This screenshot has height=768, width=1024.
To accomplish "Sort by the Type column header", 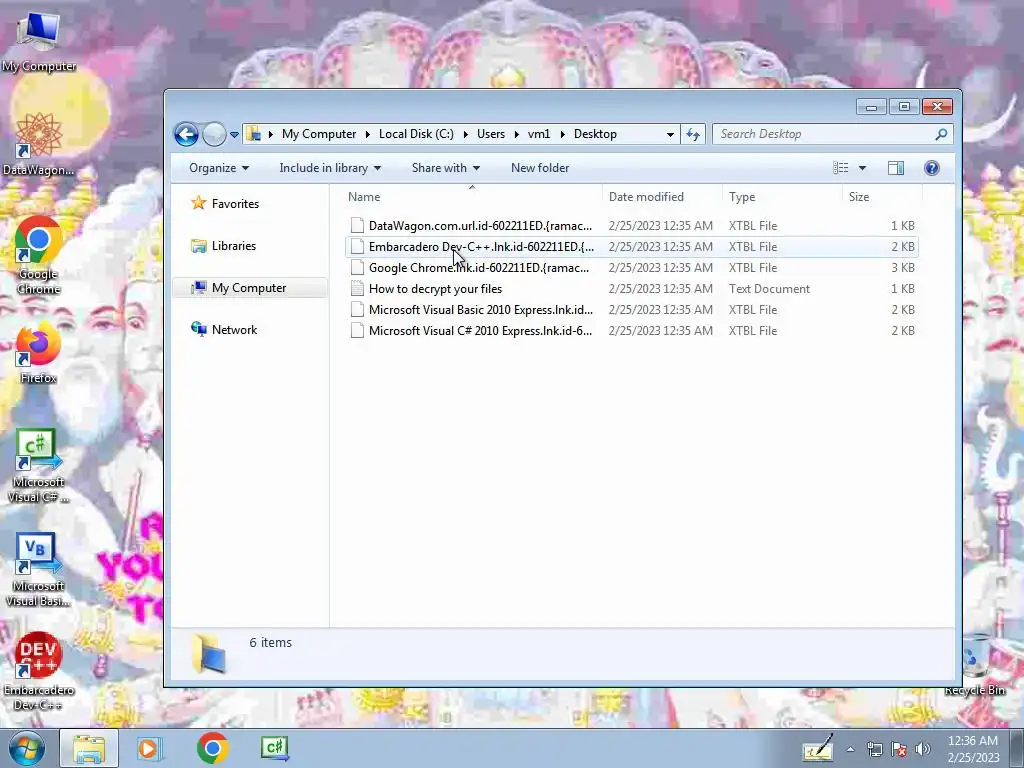I will coord(782,197).
